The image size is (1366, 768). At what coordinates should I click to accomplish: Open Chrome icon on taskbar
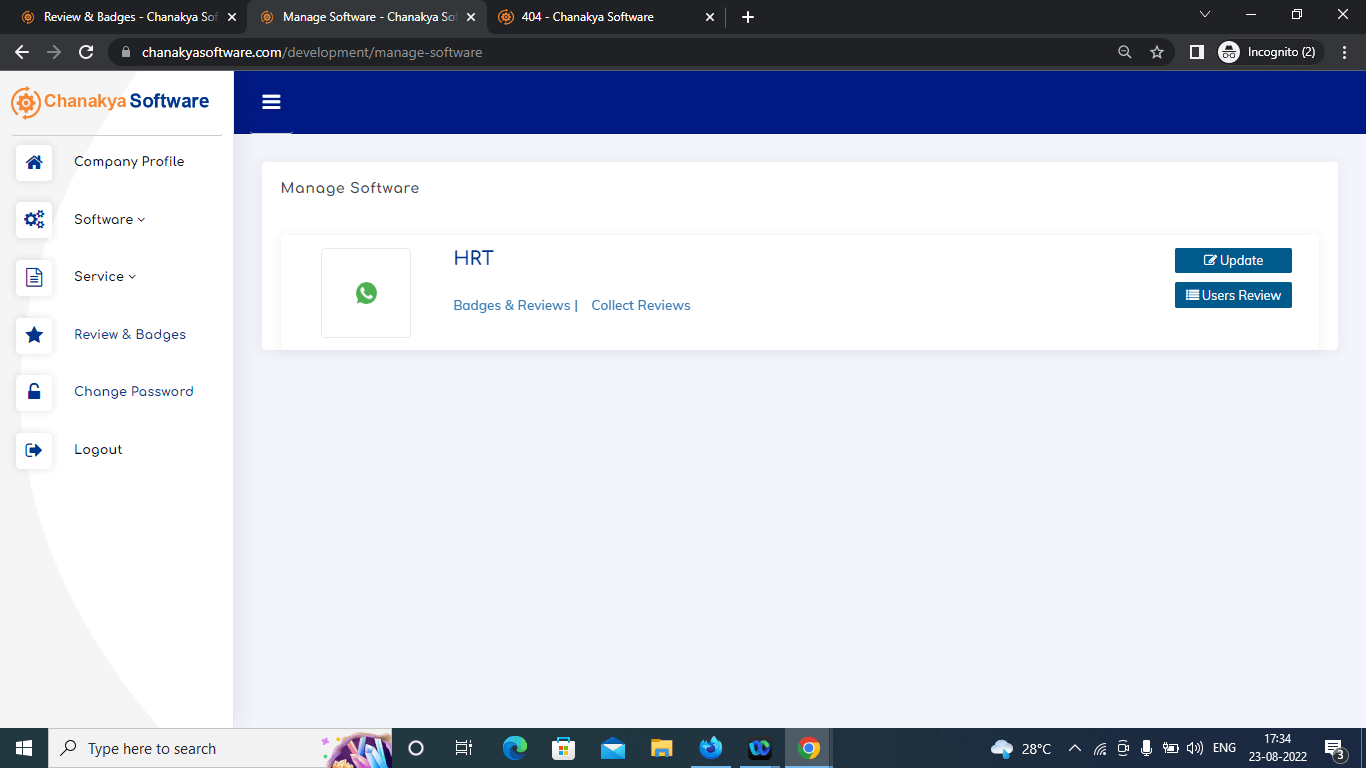pos(809,748)
